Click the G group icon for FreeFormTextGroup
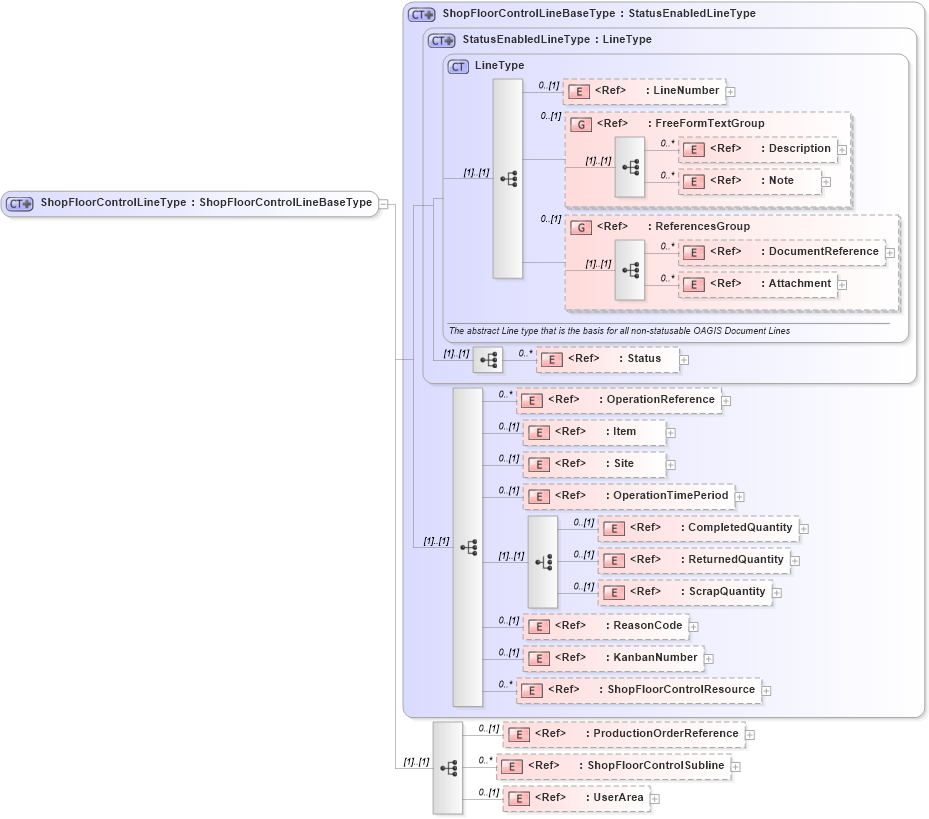 (x=581, y=124)
